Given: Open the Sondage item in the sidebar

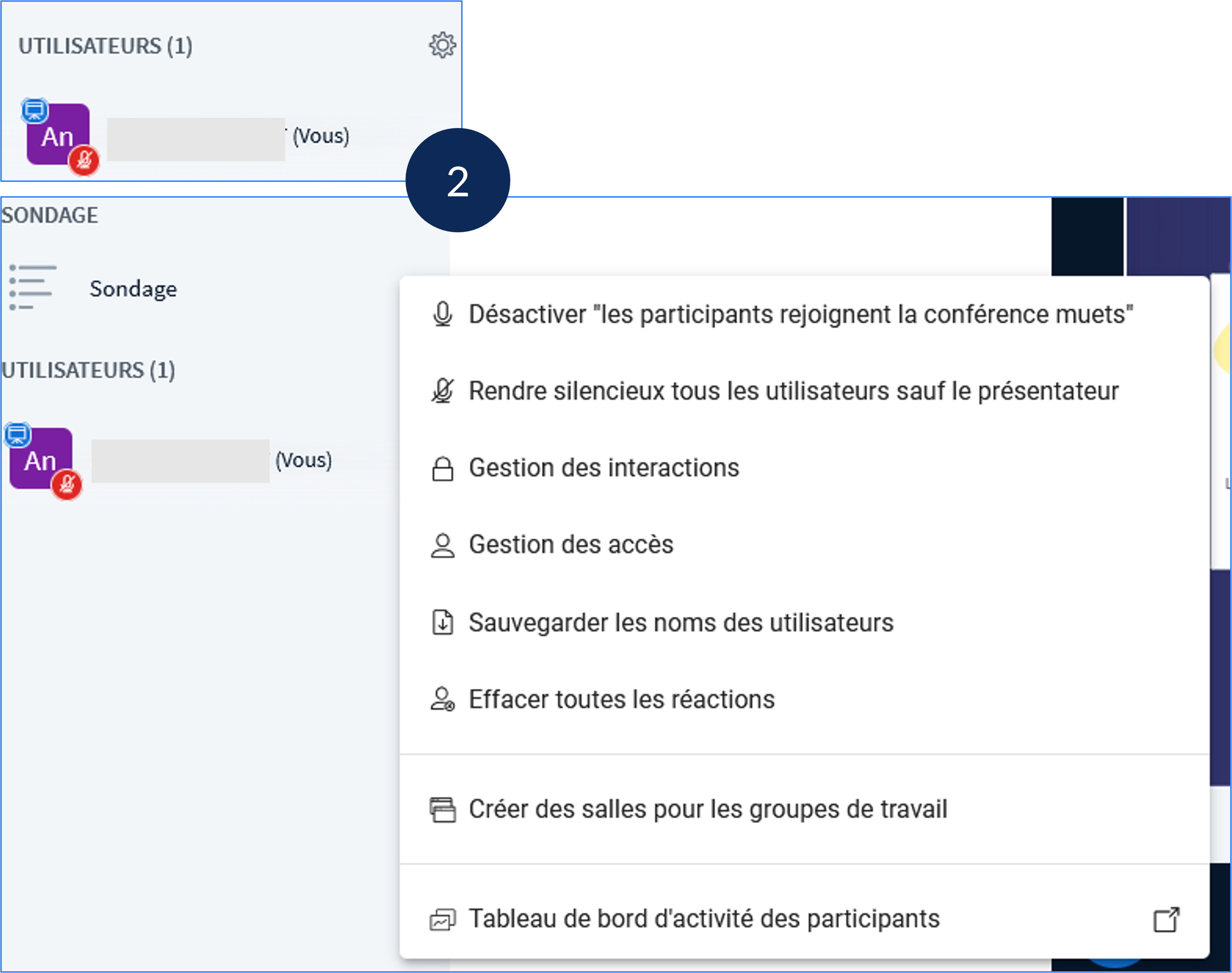Looking at the screenshot, I should [x=133, y=289].
